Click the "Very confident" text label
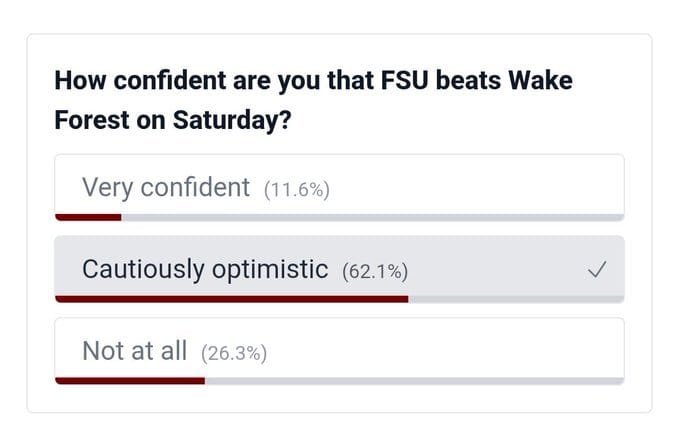679x446 pixels. [x=166, y=187]
